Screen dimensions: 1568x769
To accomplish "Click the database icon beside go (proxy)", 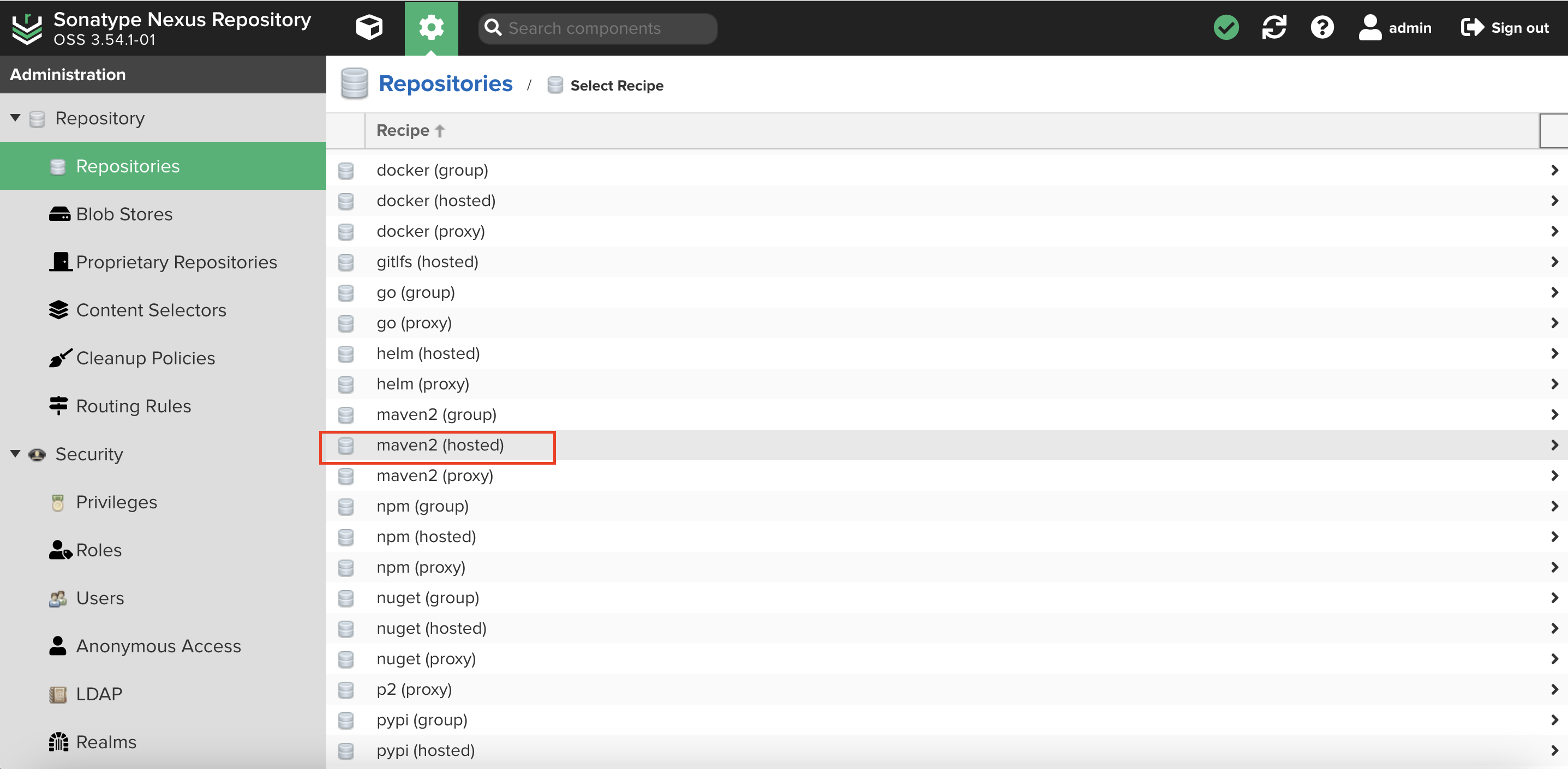I will (x=346, y=323).
